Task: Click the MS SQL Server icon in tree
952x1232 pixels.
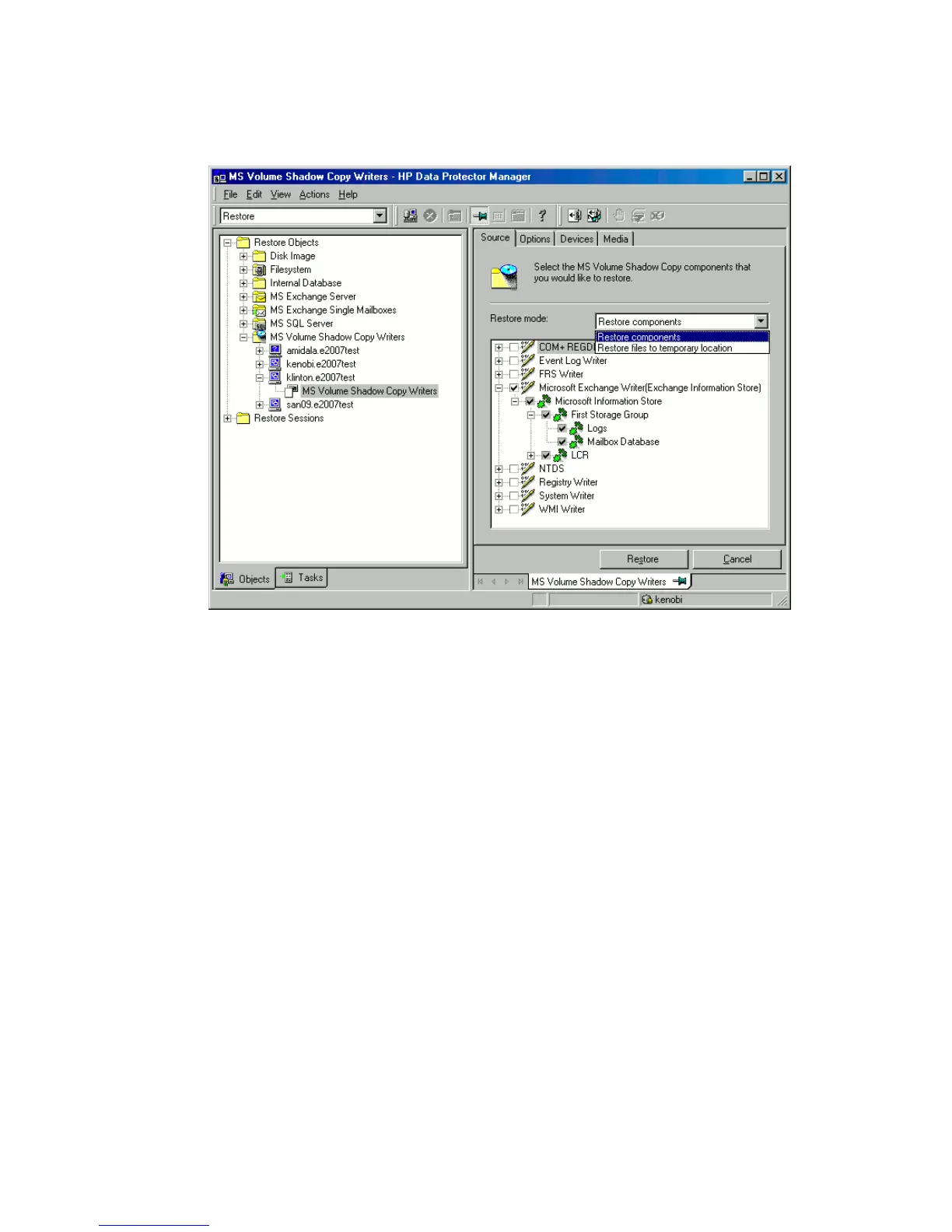Action: 260,324
